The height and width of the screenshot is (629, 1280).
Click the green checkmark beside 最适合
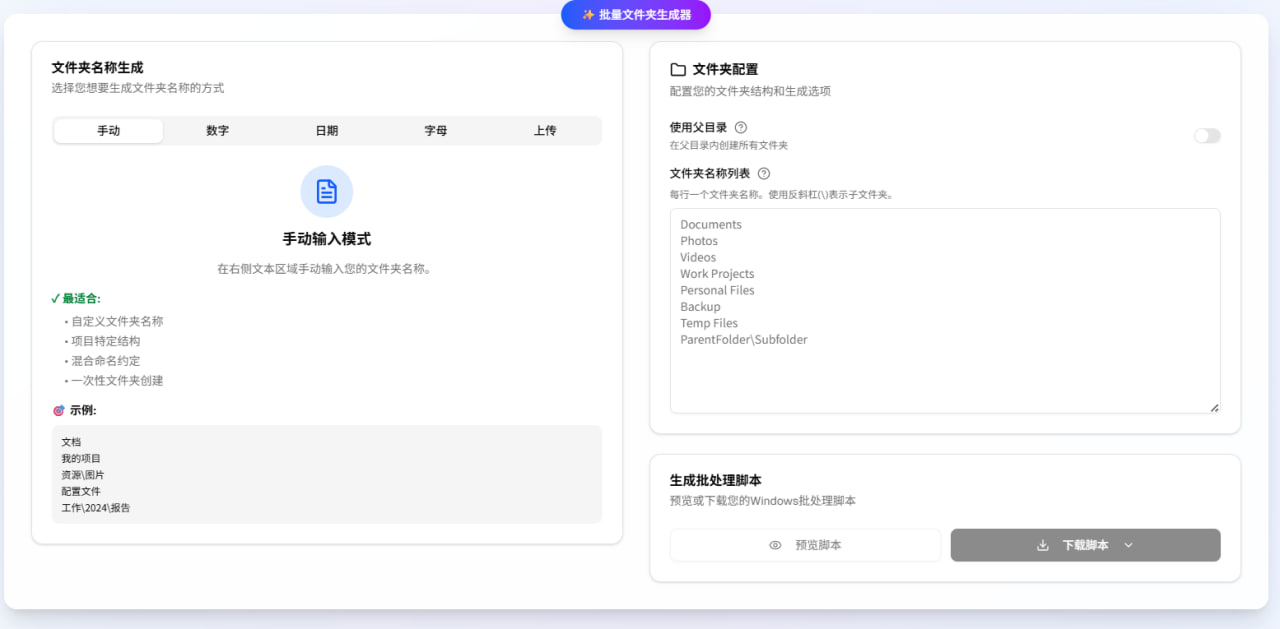pos(55,298)
